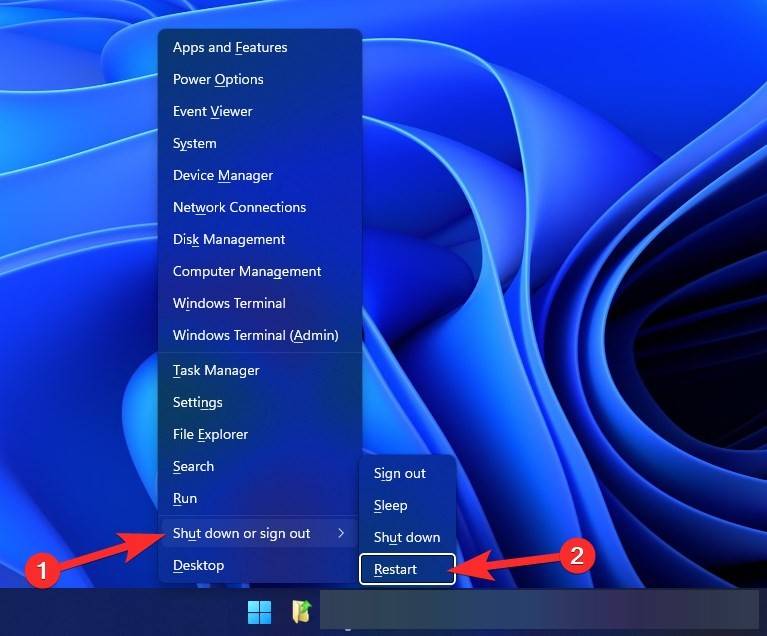Open Device Manager
This screenshot has height=636, width=767.
260,175
